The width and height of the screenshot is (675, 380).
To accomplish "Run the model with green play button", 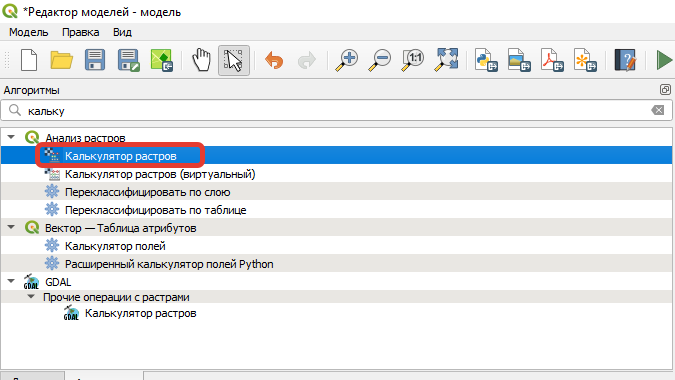I will click(664, 60).
